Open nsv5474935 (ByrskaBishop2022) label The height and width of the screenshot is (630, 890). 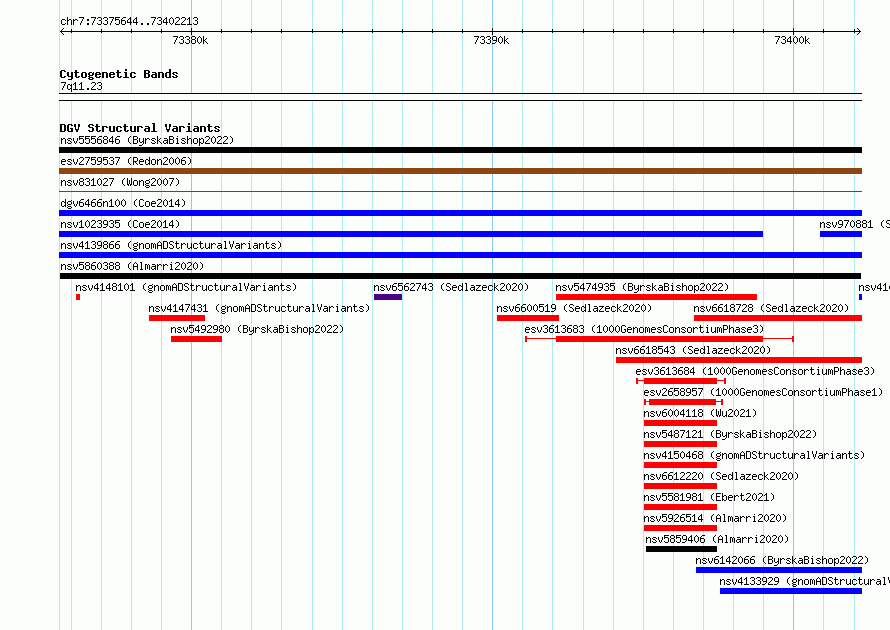pyautogui.click(x=642, y=287)
